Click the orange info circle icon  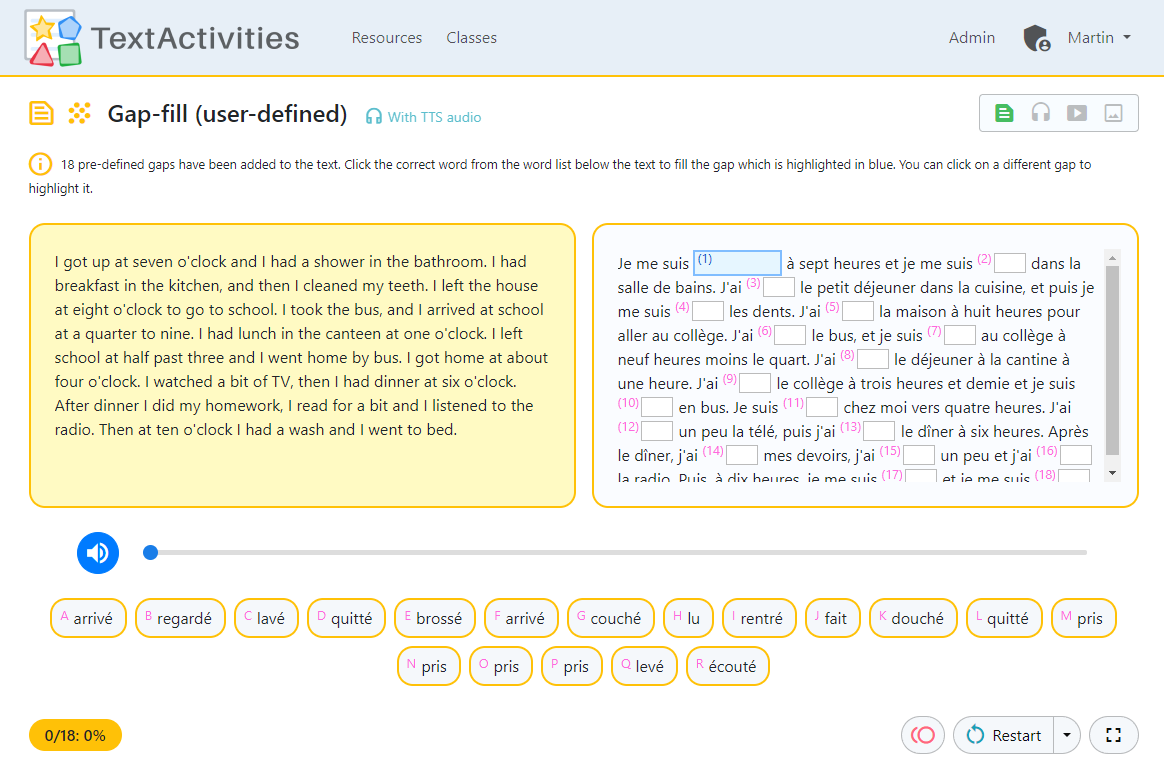pos(40,163)
